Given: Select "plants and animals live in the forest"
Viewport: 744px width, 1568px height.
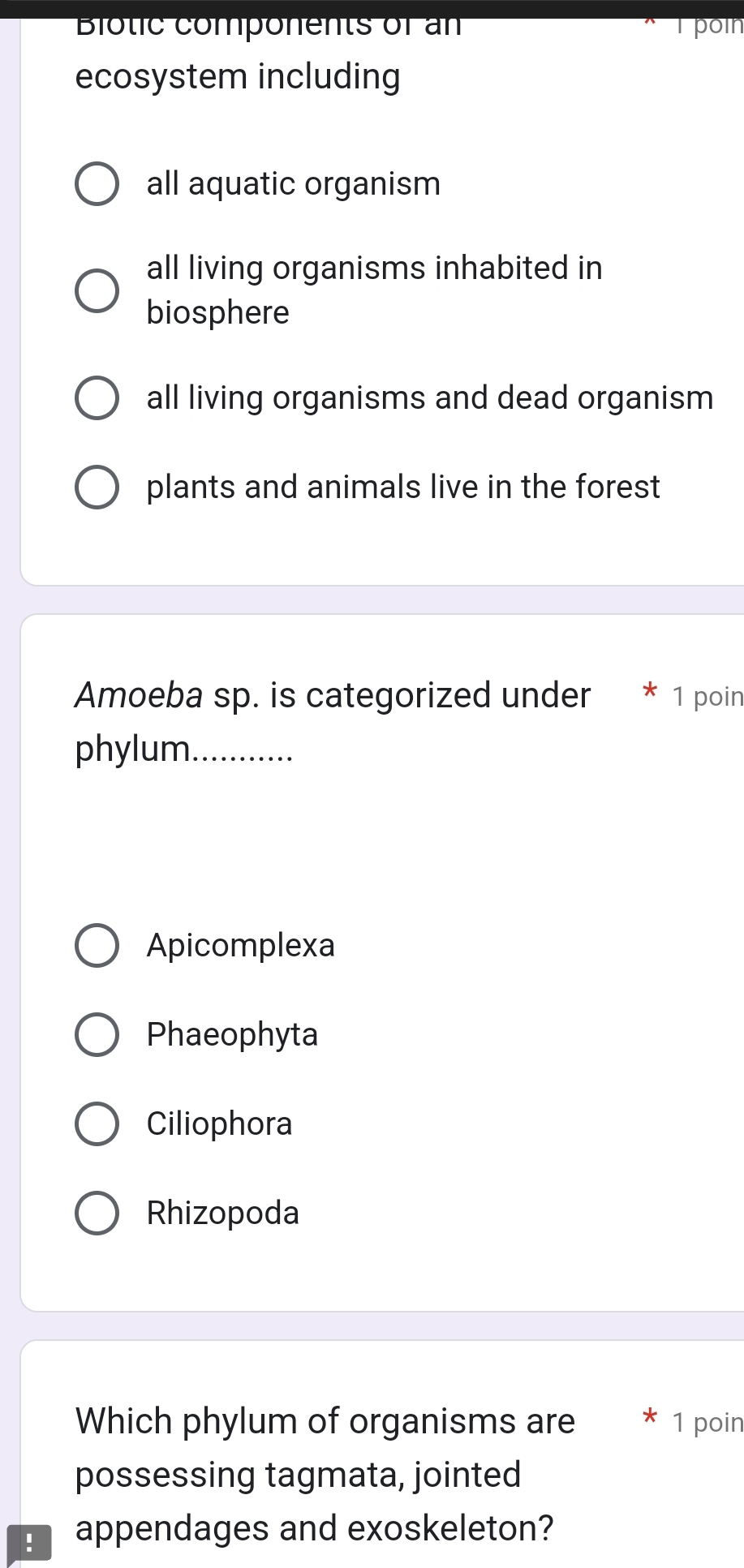Looking at the screenshot, I should 96,488.
